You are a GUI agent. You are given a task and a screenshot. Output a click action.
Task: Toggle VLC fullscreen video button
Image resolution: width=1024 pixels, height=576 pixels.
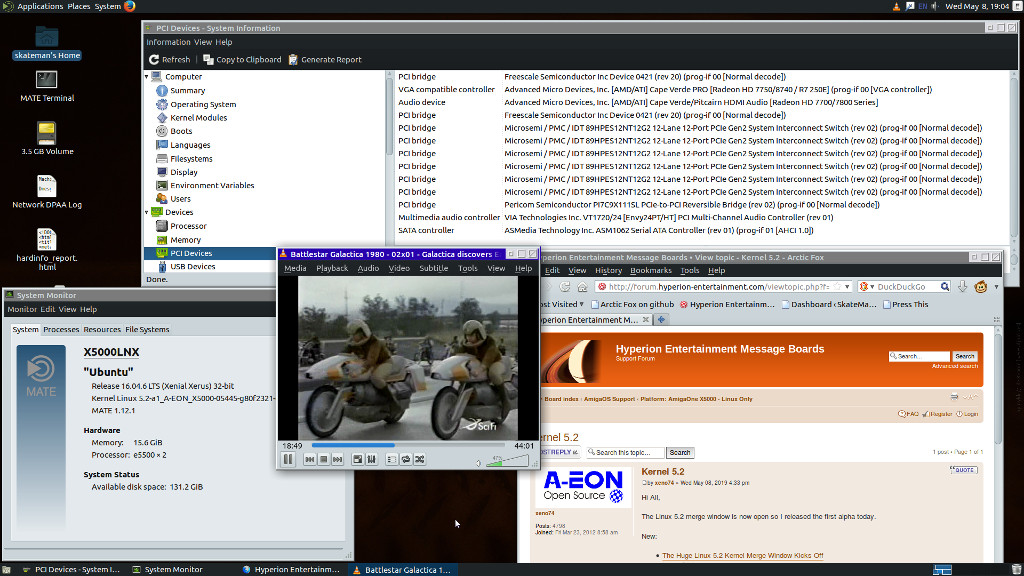(358, 460)
